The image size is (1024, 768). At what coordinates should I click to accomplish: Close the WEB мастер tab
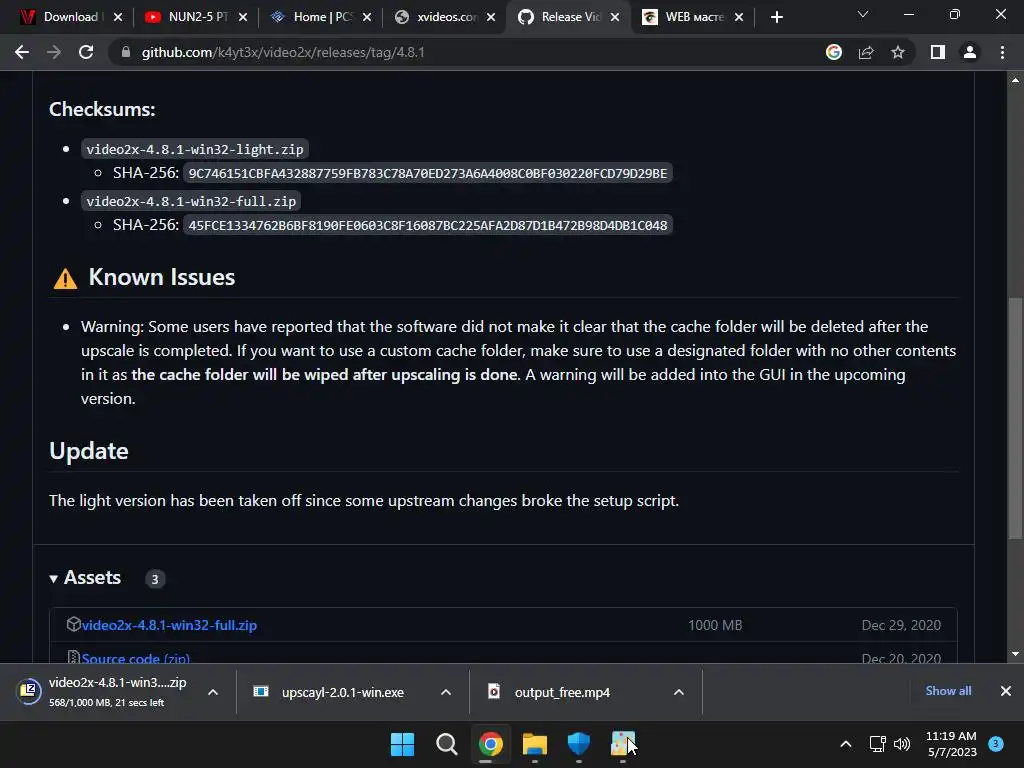(739, 17)
